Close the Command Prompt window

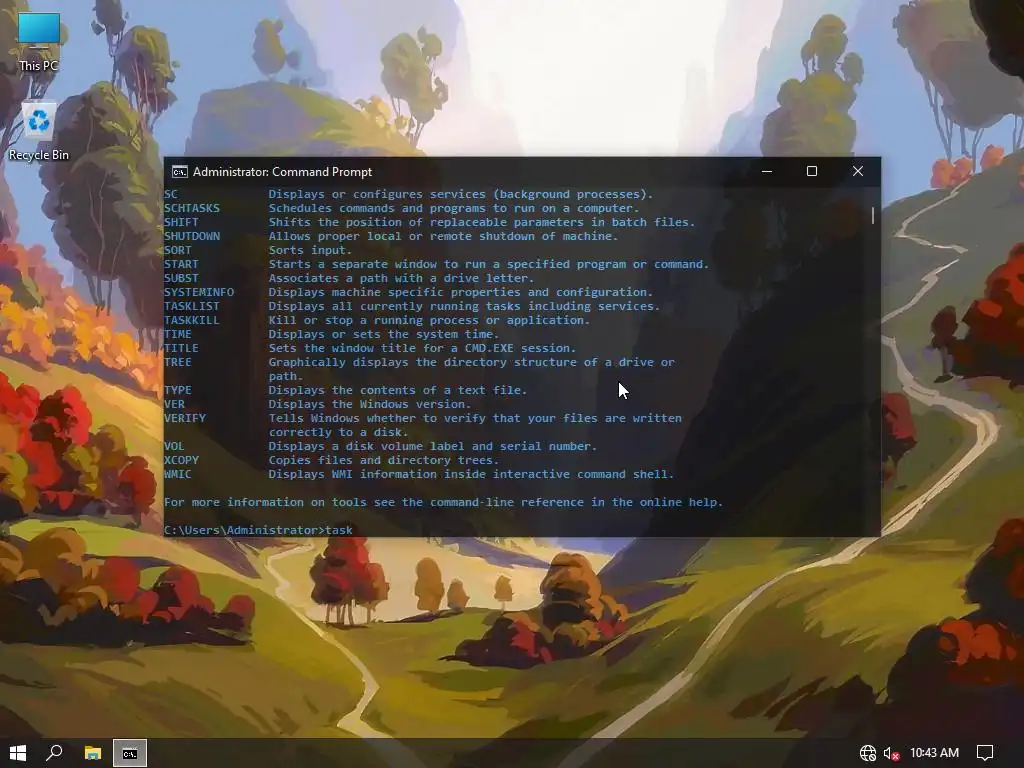(857, 171)
